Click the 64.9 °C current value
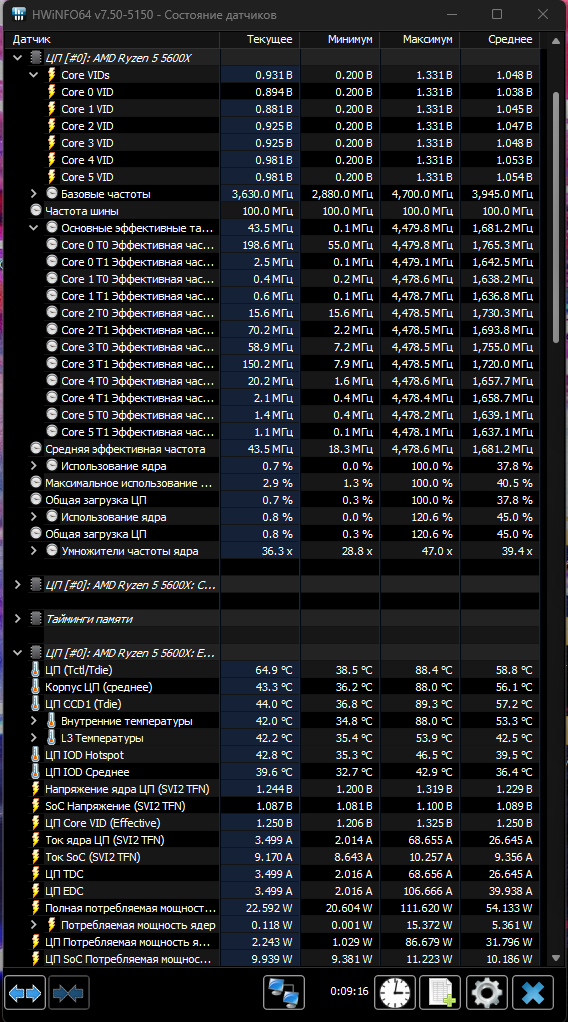 point(273,669)
